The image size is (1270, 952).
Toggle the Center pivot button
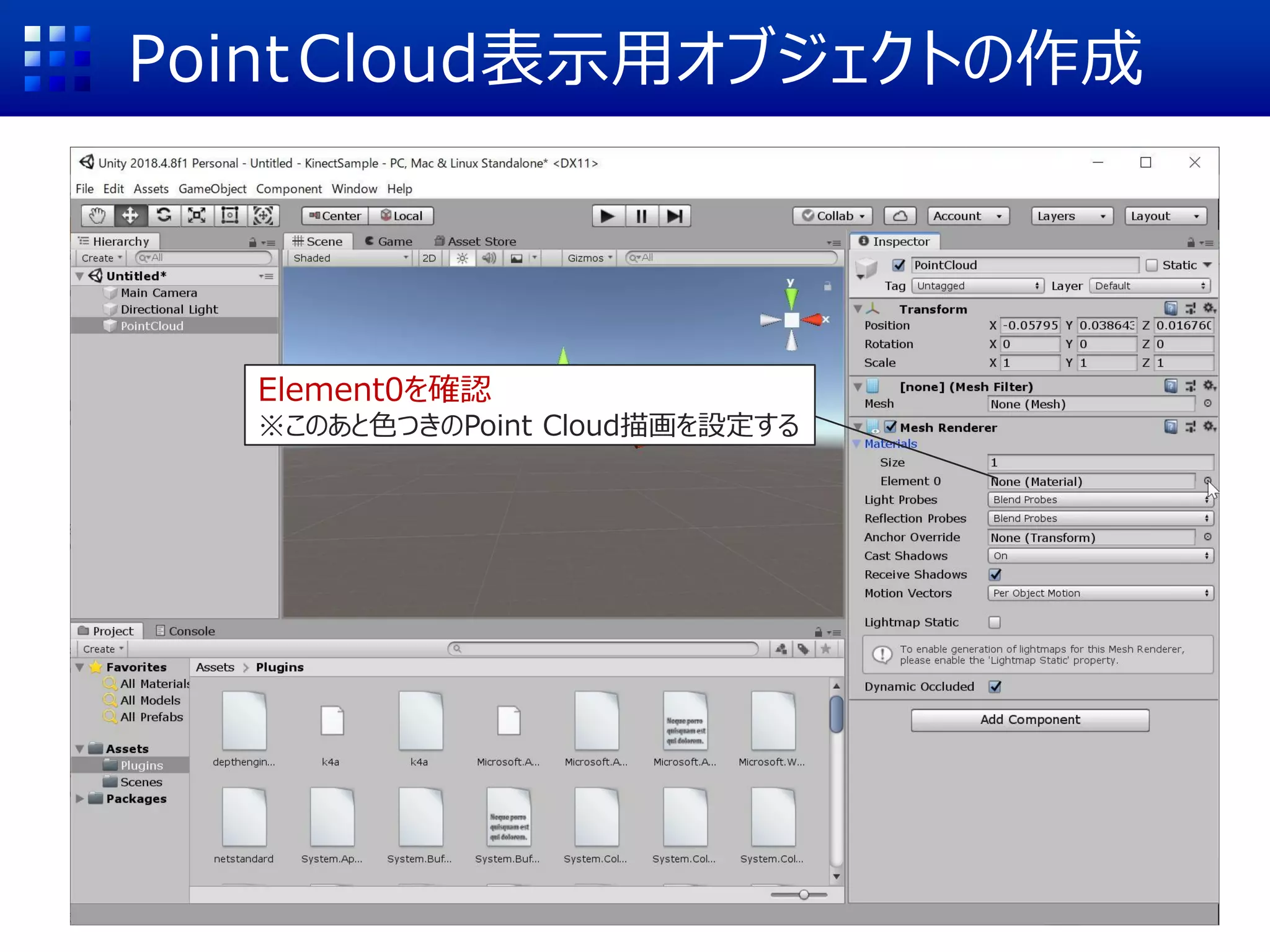tap(335, 216)
